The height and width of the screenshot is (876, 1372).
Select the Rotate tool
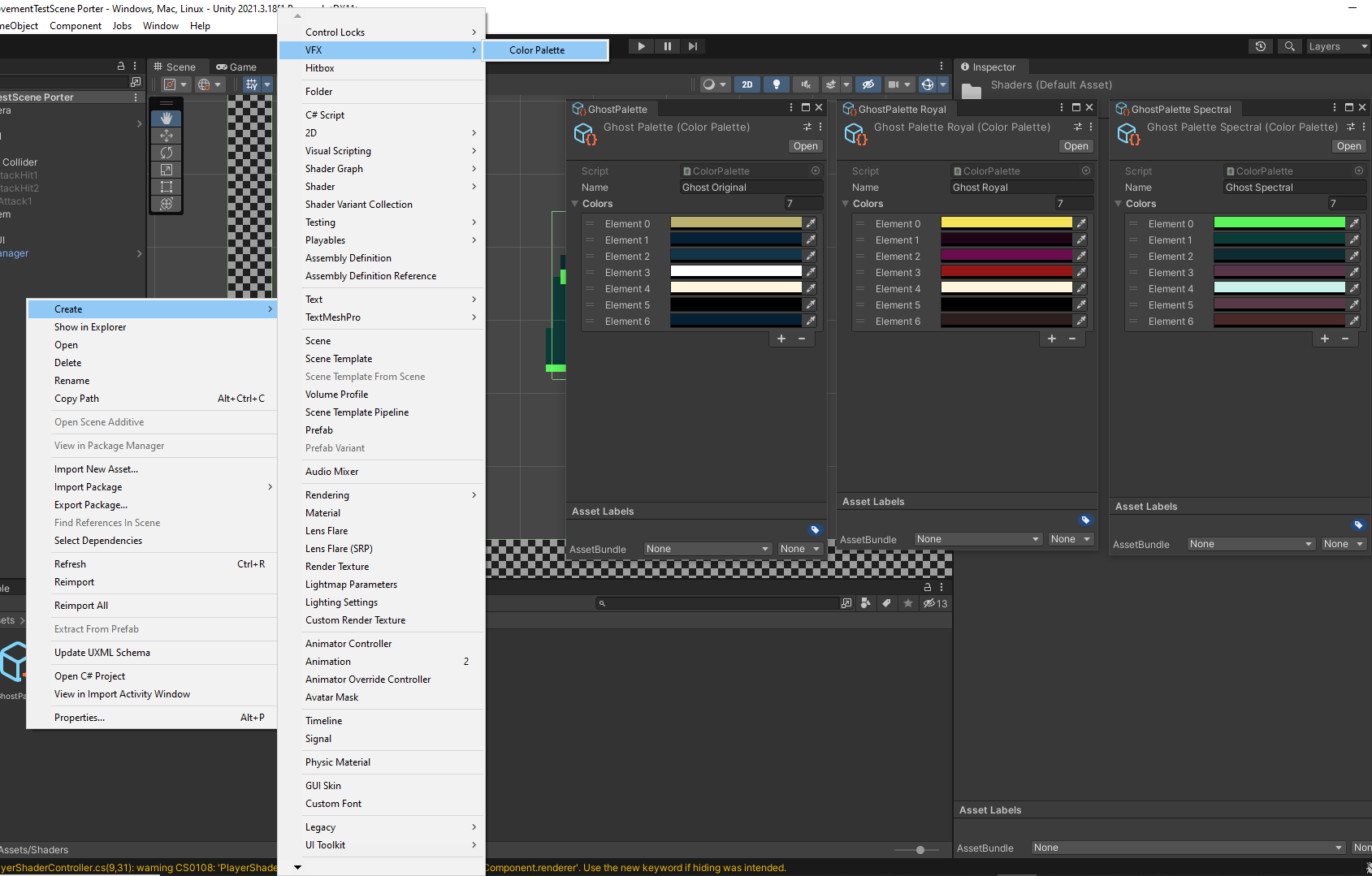pyautogui.click(x=166, y=153)
